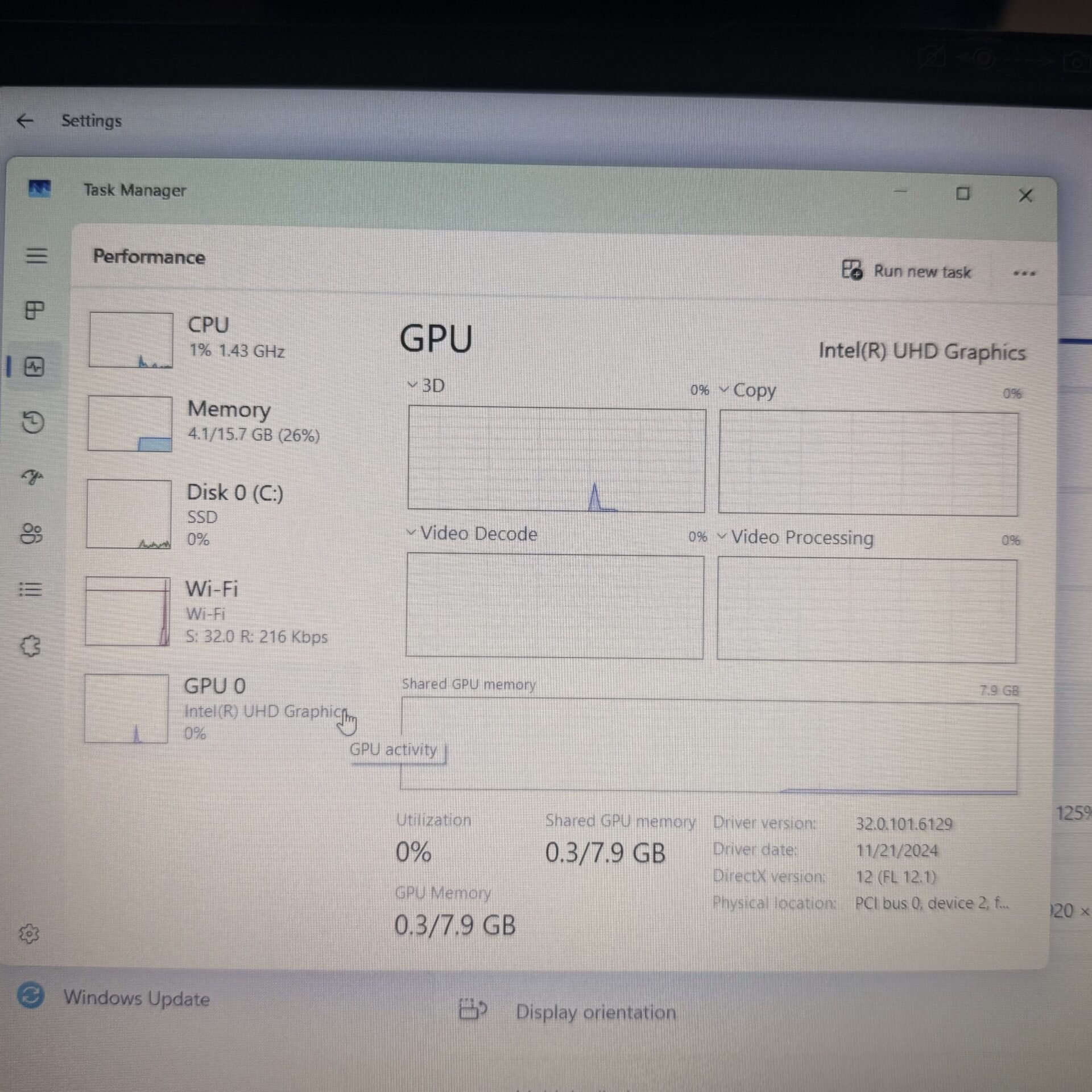
Task: Open the Details list sidebar icon
Action: coord(30,589)
